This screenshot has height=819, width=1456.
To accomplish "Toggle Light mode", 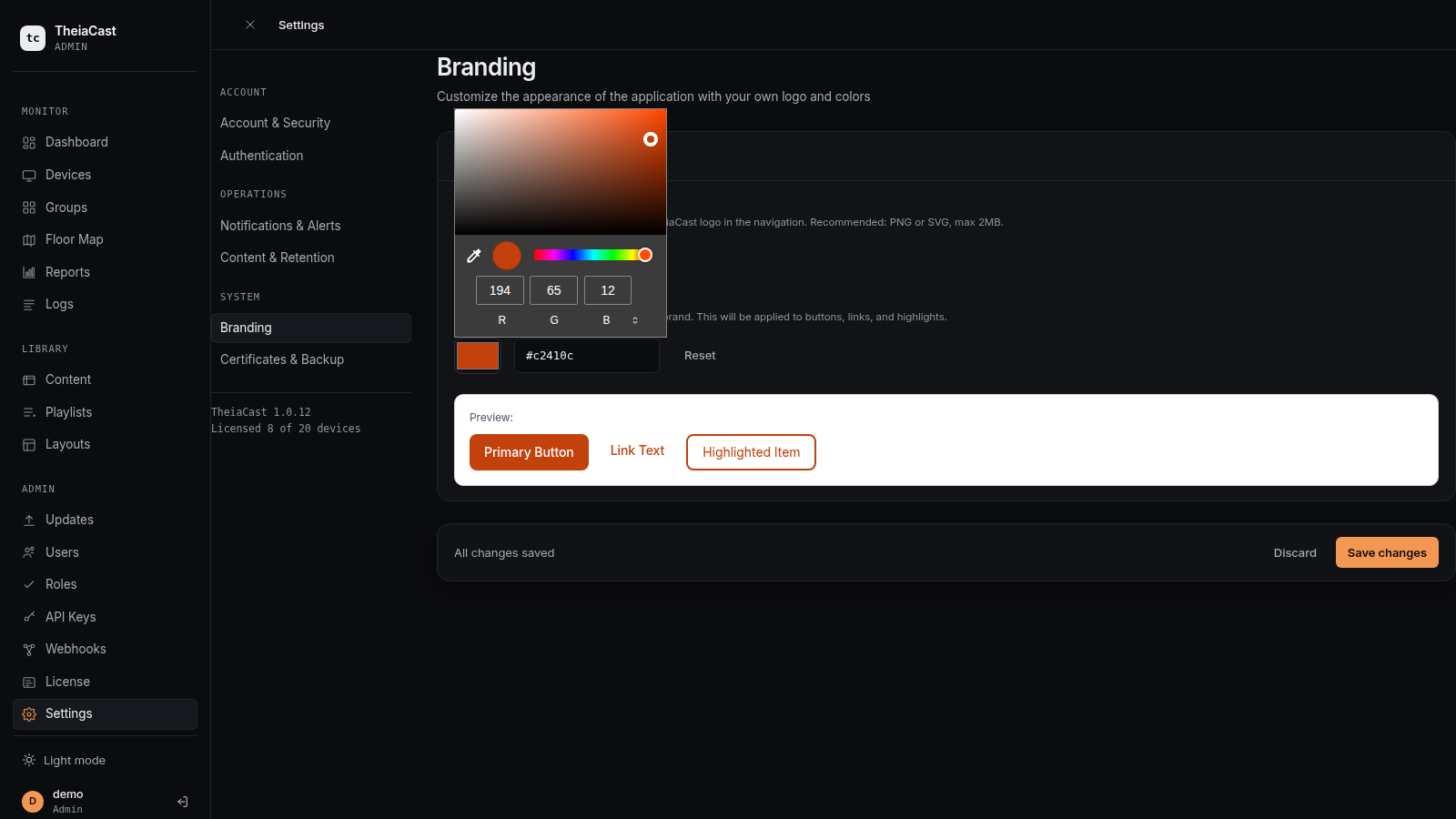I will (64, 761).
